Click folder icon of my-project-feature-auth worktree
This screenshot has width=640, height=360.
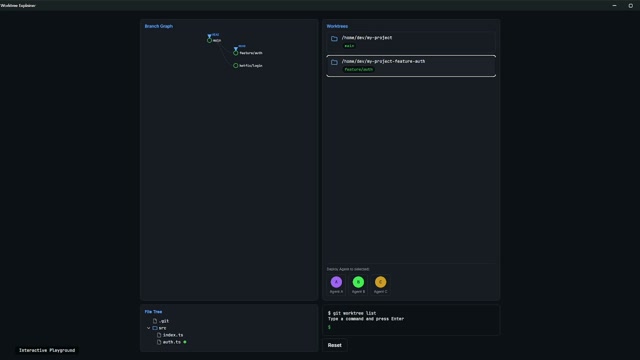point(334,62)
